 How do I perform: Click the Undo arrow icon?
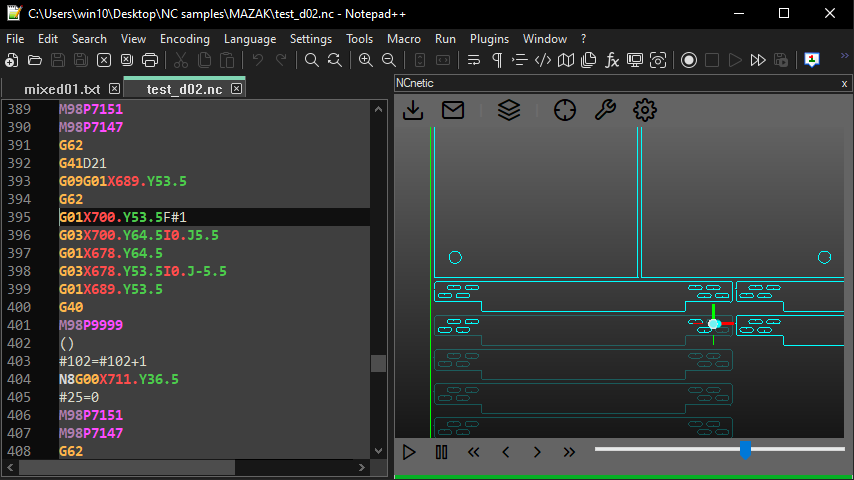point(258,60)
